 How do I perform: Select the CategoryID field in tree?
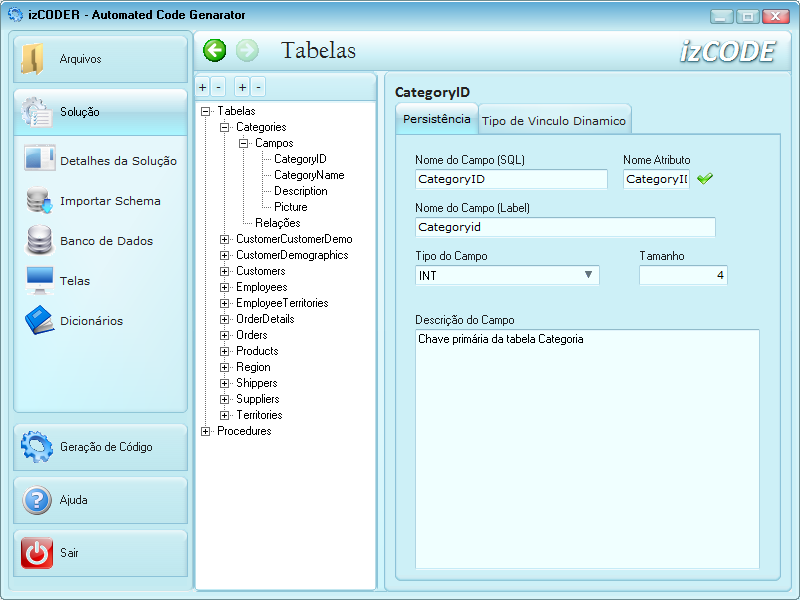click(300, 159)
